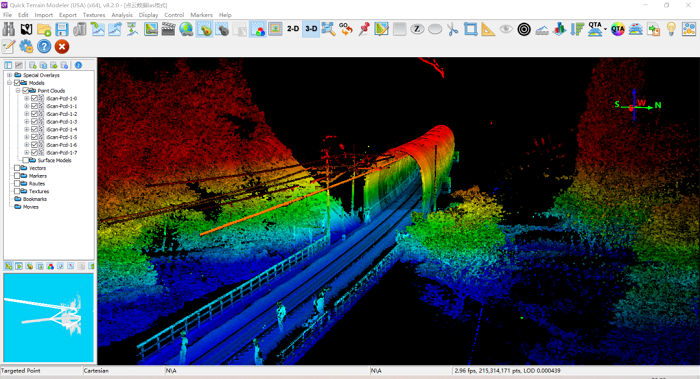Open the Markers menu

[x=201, y=15]
